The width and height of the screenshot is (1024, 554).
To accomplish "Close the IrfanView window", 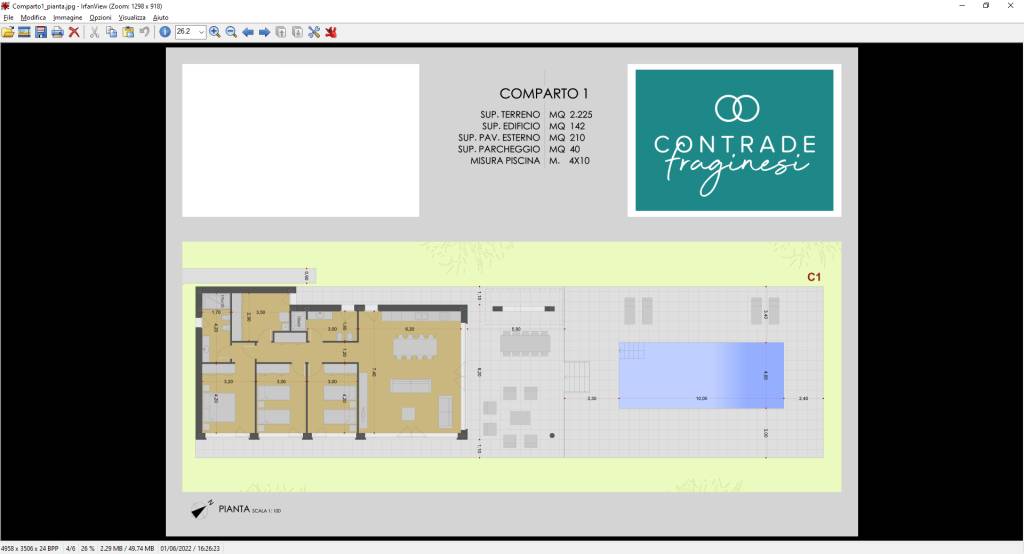I will click(x=1010, y=6).
